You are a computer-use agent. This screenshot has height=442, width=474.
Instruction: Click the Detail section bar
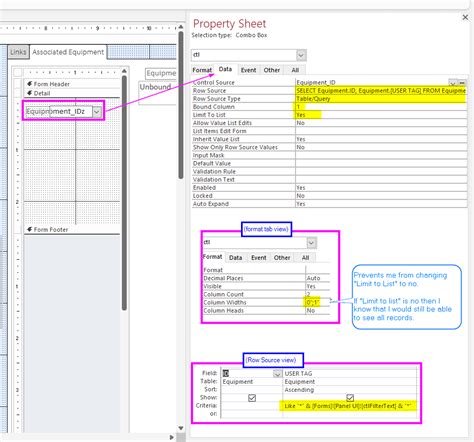72,93
